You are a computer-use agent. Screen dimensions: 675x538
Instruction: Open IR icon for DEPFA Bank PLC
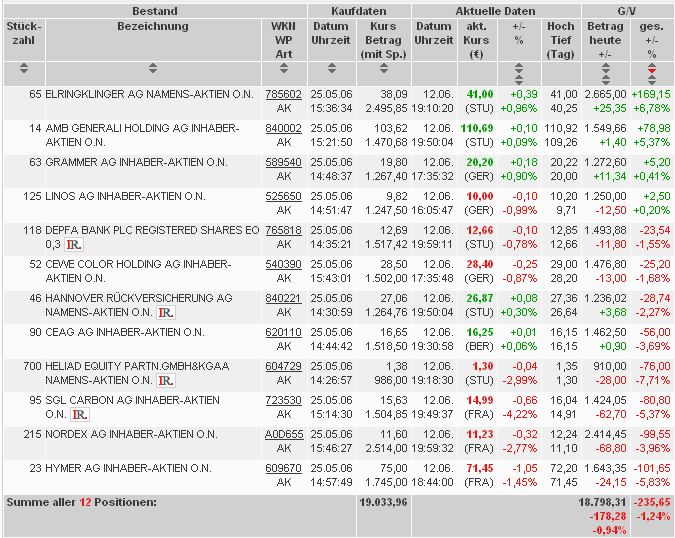[74, 245]
